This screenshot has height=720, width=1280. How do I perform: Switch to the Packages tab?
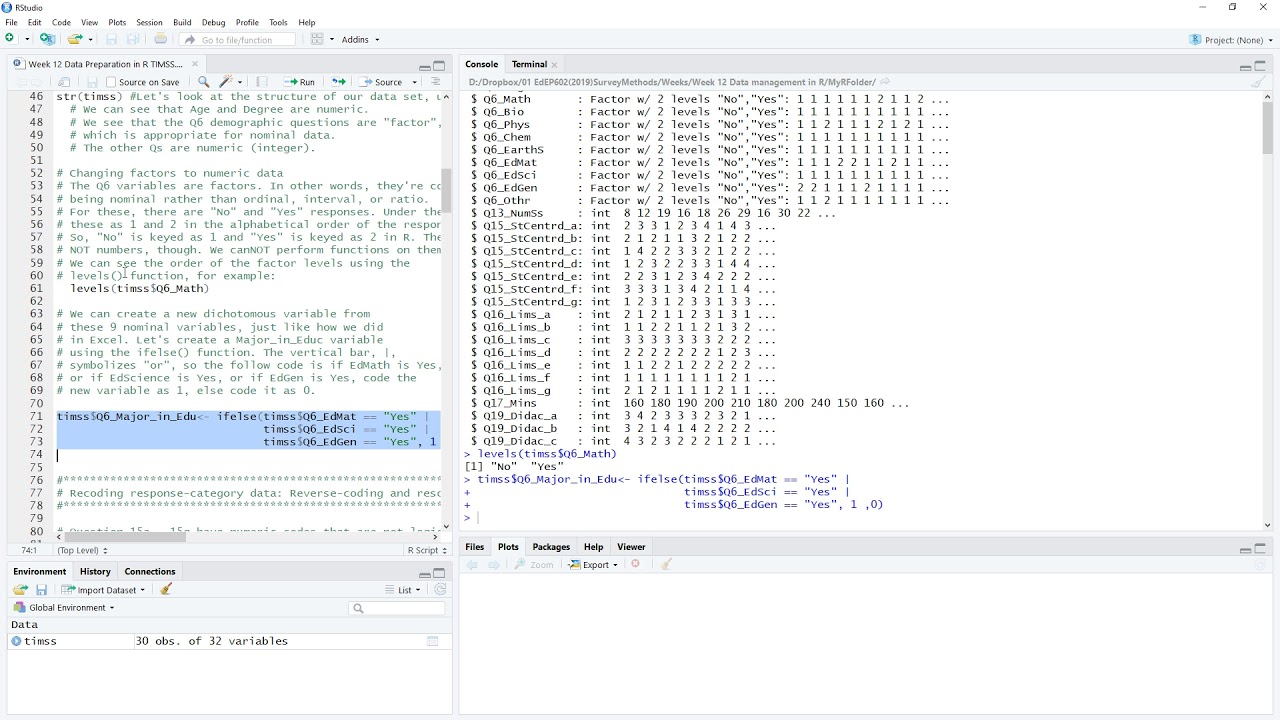[x=551, y=547]
